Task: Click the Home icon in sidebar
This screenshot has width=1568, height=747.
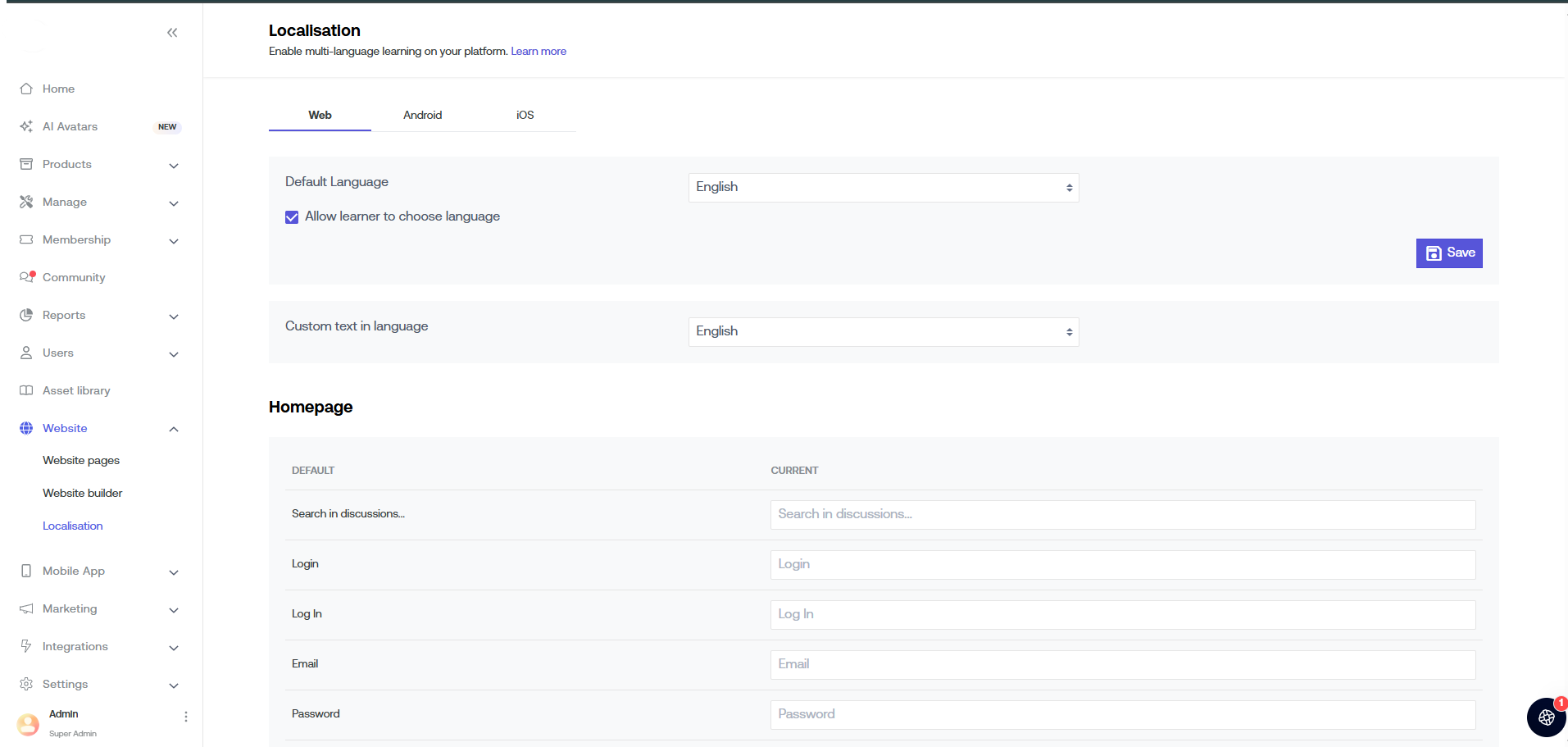Action: point(26,89)
